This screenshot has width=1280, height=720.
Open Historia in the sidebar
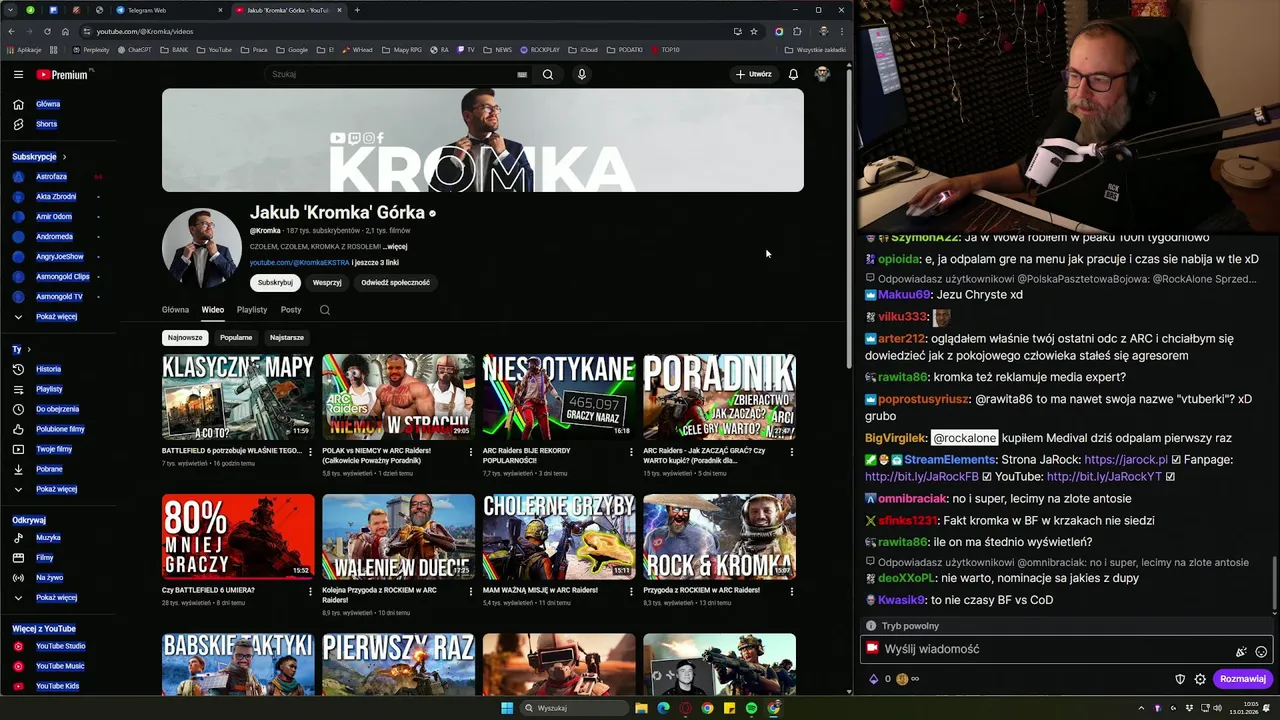48,369
